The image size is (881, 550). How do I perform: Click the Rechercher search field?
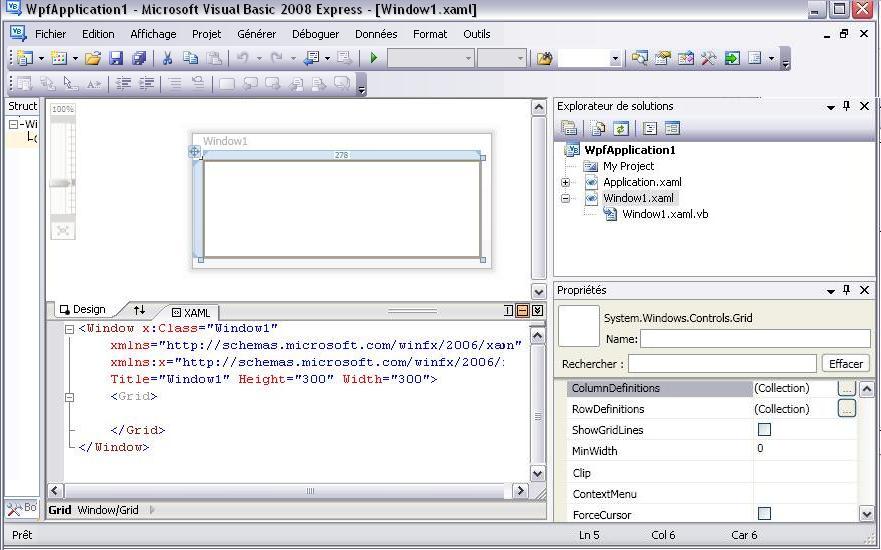(x=722, y=363)
